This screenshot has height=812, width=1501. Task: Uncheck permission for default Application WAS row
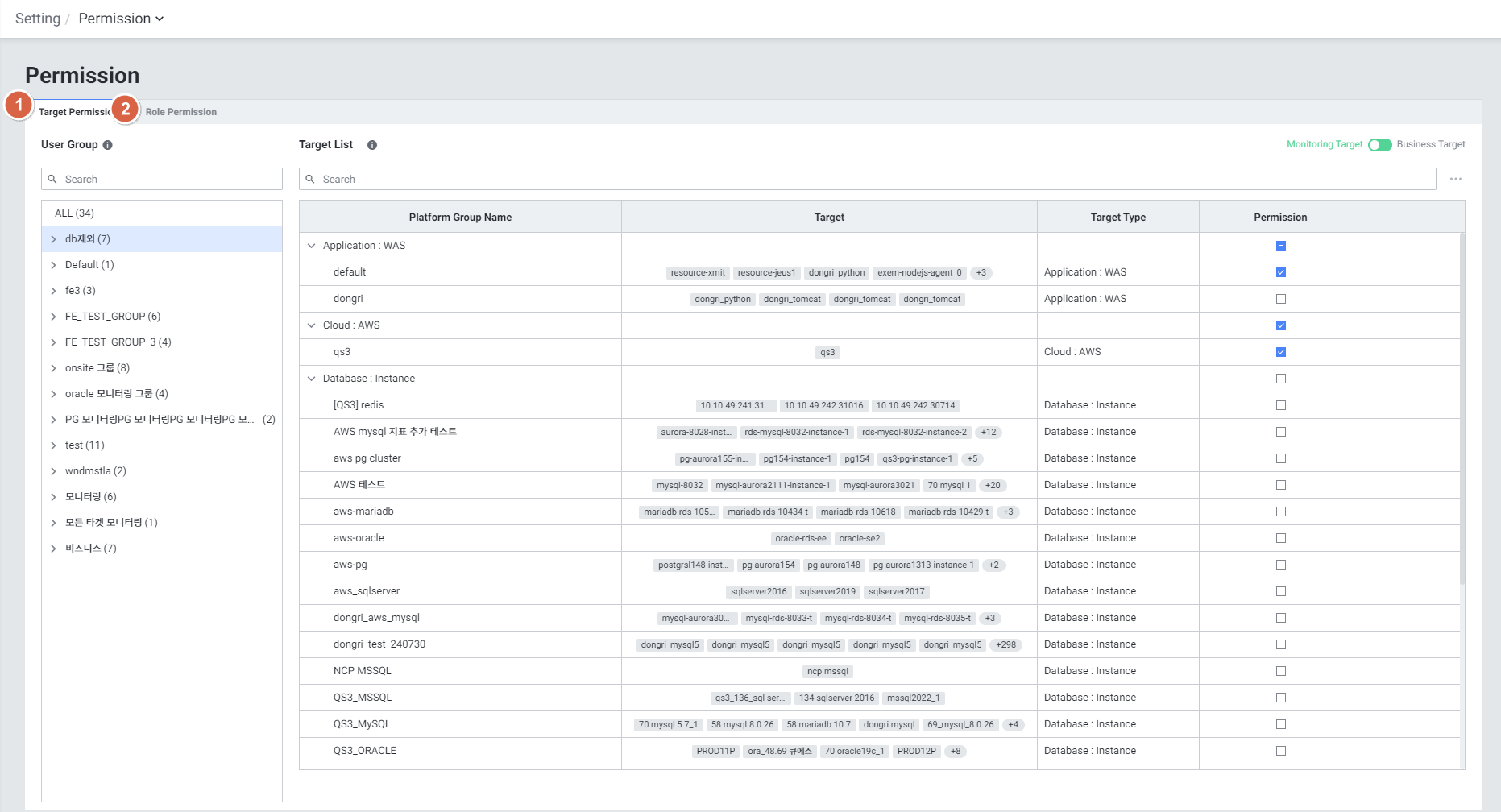click(x=1280, y=272)
